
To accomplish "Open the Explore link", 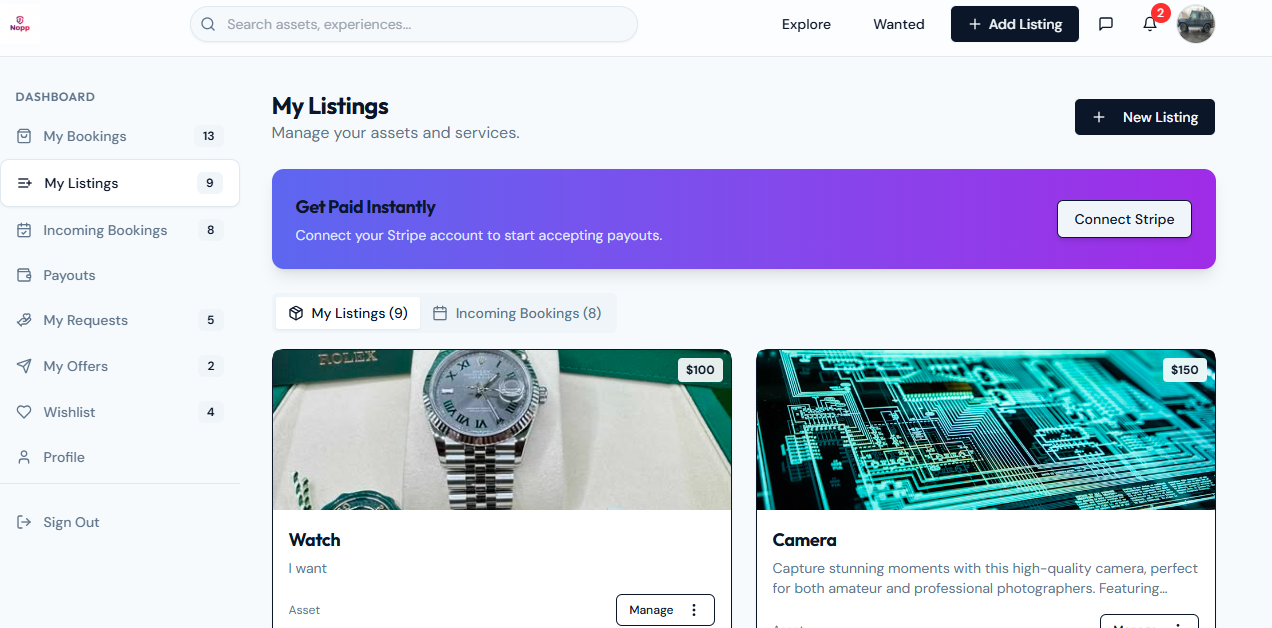I will 806,24.
